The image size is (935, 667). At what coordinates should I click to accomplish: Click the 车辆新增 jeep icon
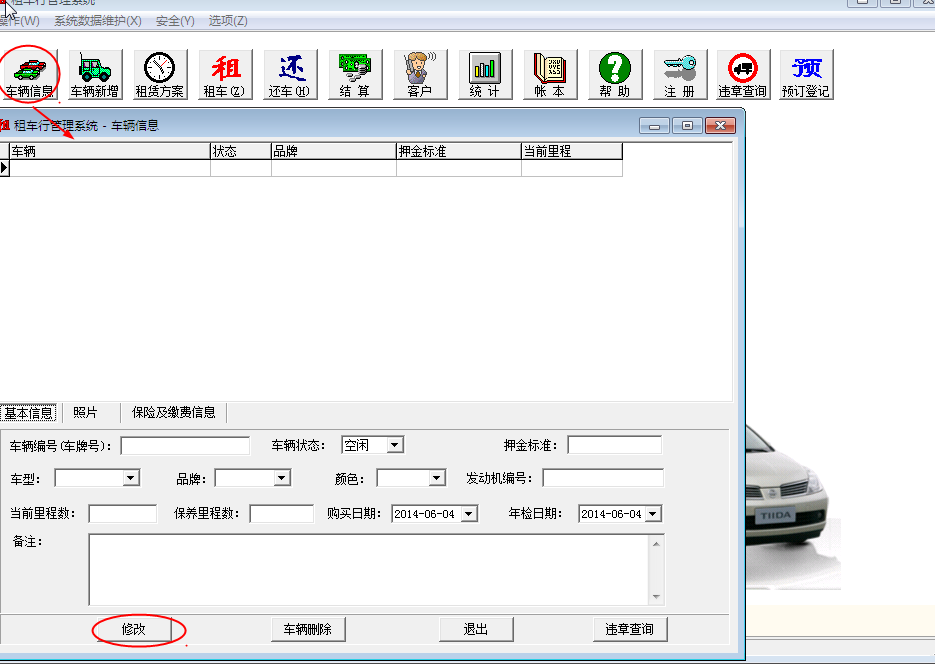(95, 75)
